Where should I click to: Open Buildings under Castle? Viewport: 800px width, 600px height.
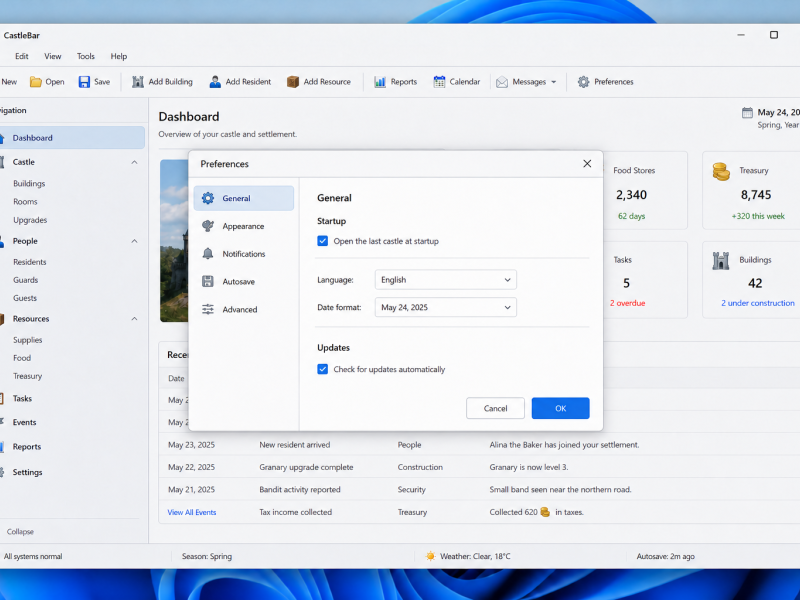[29, 184]
